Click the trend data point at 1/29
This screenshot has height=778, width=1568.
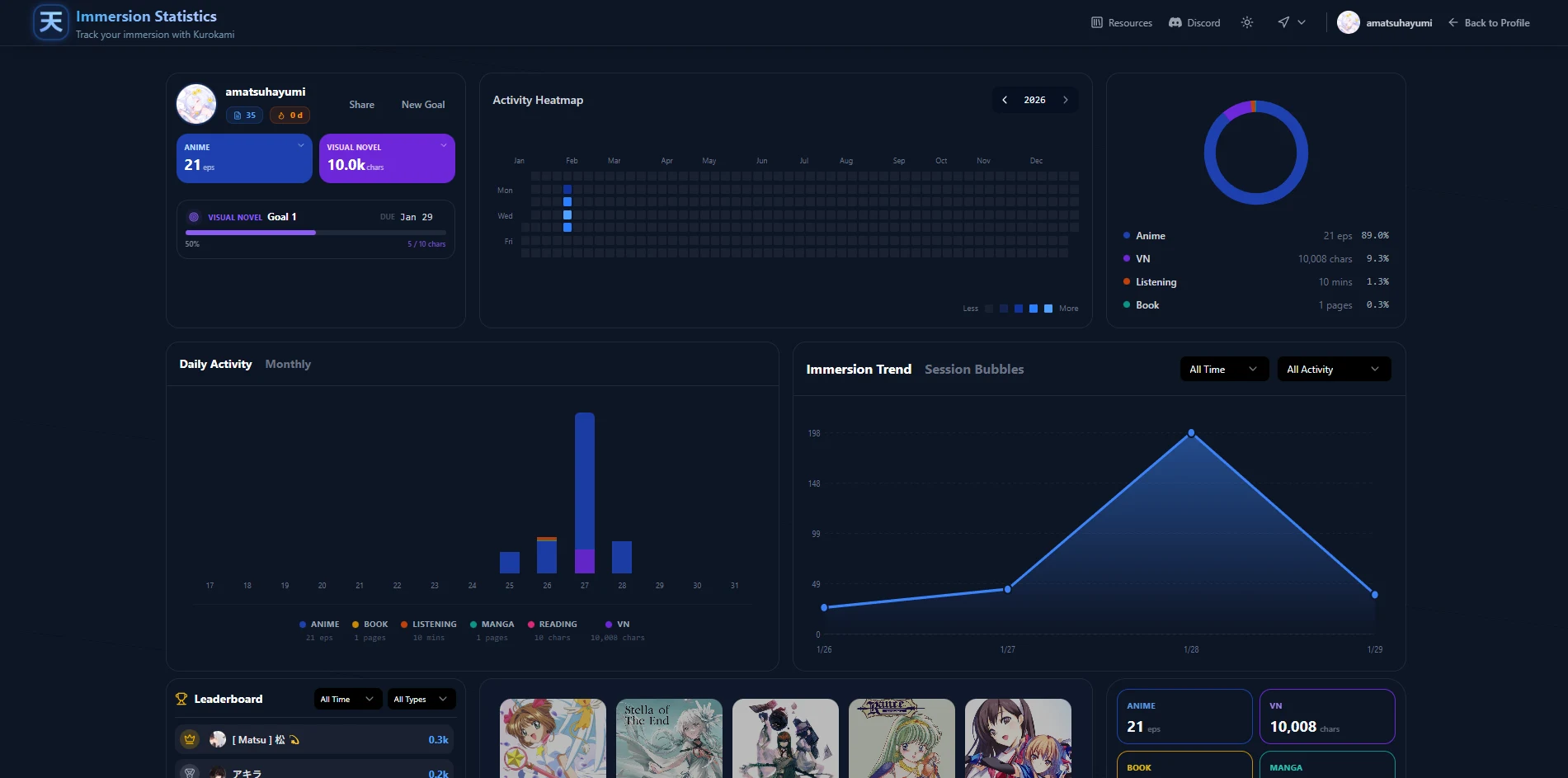coord(1374,594)
